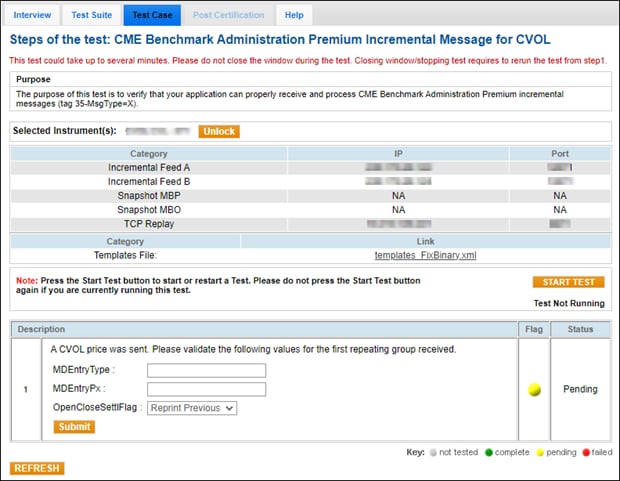This screenshot has width=620, height=481.
Task: Open the Help tab
Action: point(294,15)
